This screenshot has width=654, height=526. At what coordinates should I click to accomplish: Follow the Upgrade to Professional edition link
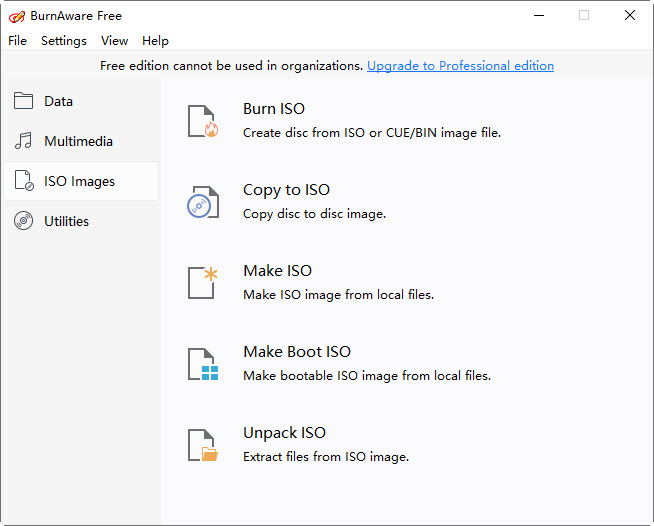pos(460,66)
